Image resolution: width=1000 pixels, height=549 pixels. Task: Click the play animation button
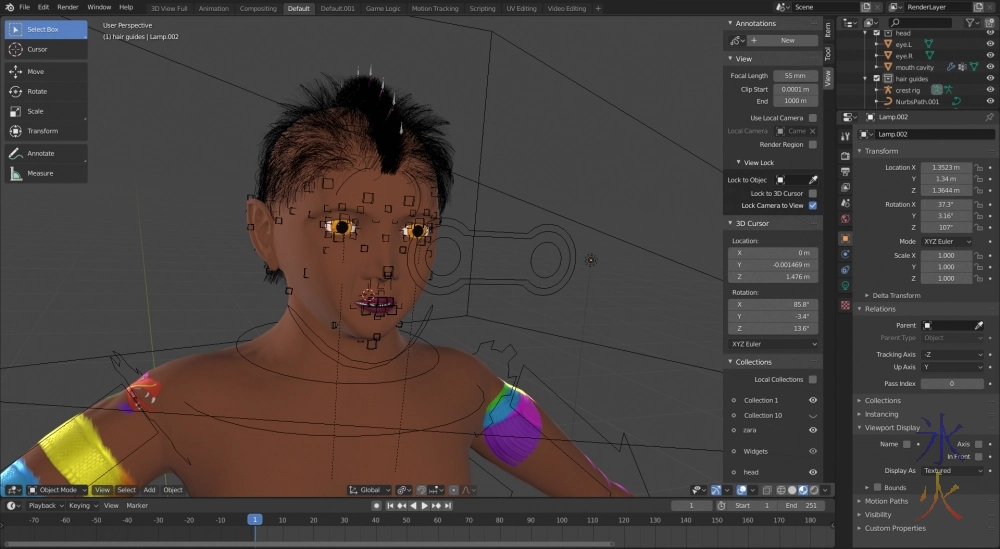(x=424, y=506)
